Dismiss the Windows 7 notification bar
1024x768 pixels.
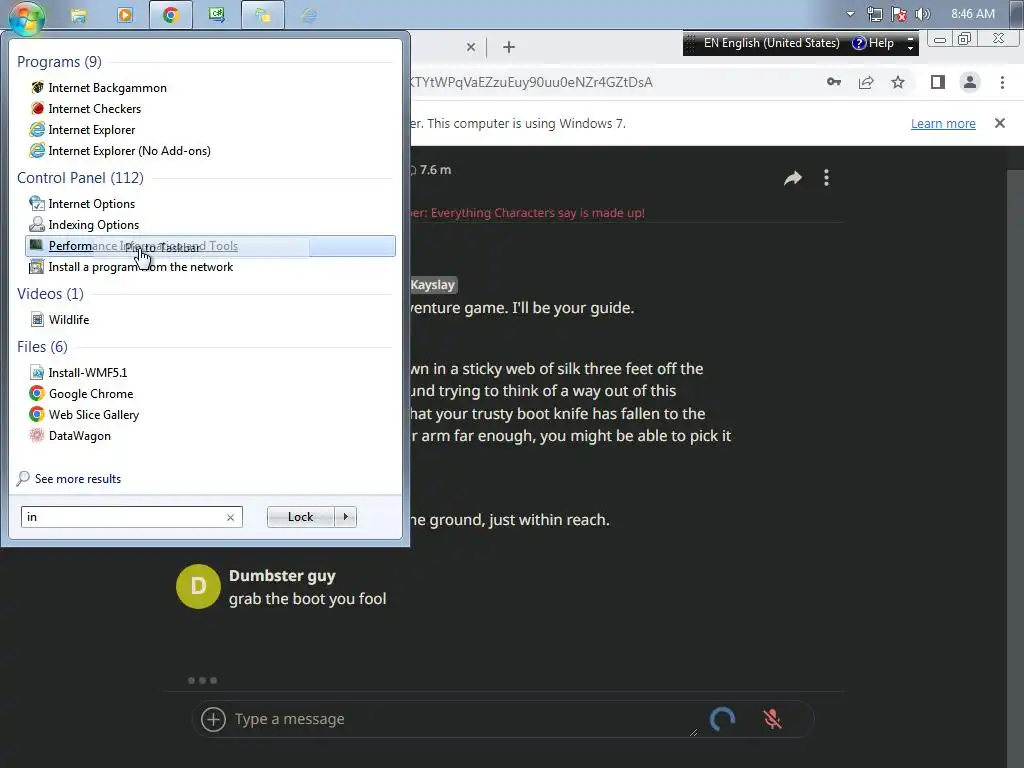pos(999,123)
